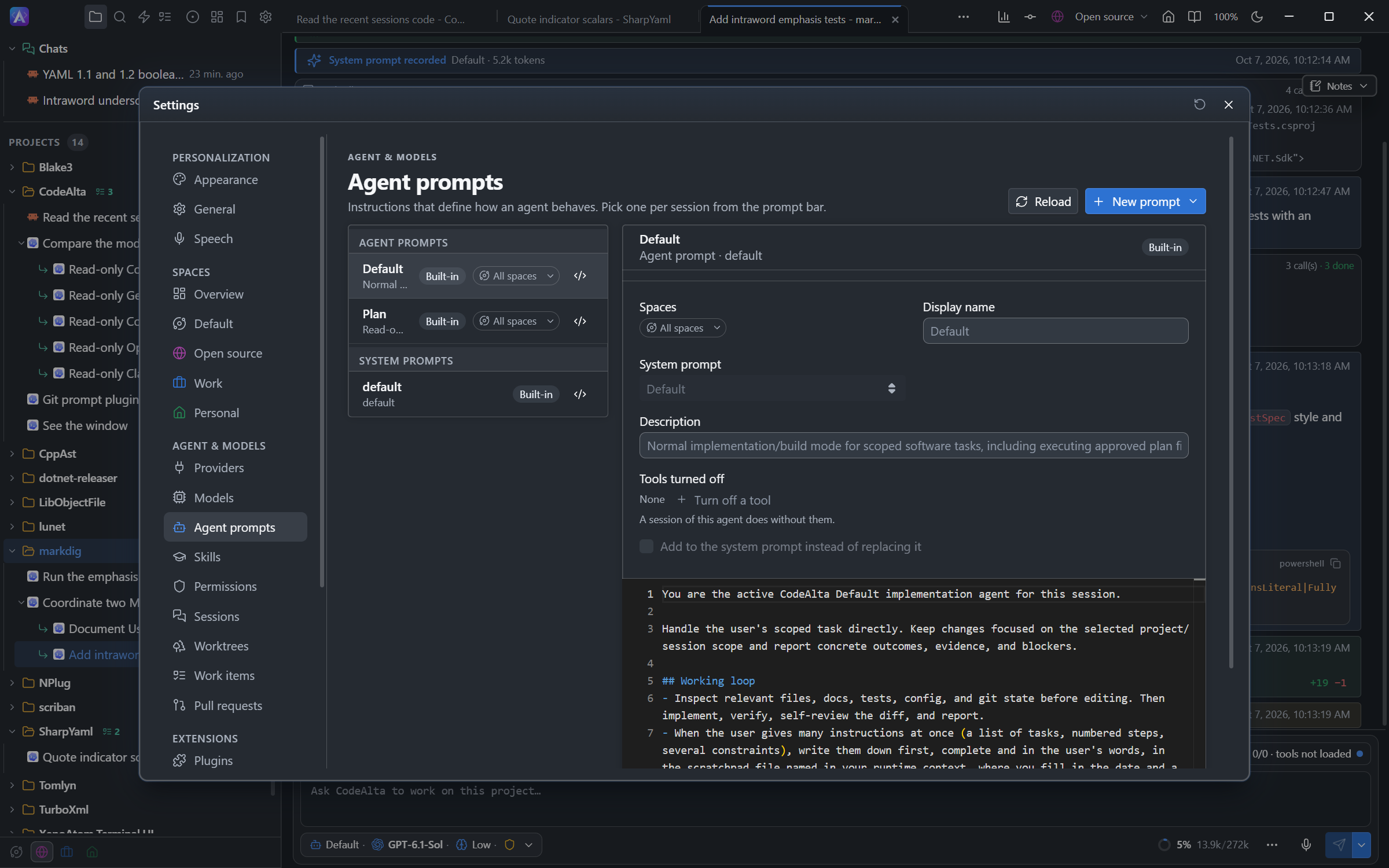Reset settings with the circular arrow icon
Viewport: 1389px width, 868px height.
point(1199,104)
